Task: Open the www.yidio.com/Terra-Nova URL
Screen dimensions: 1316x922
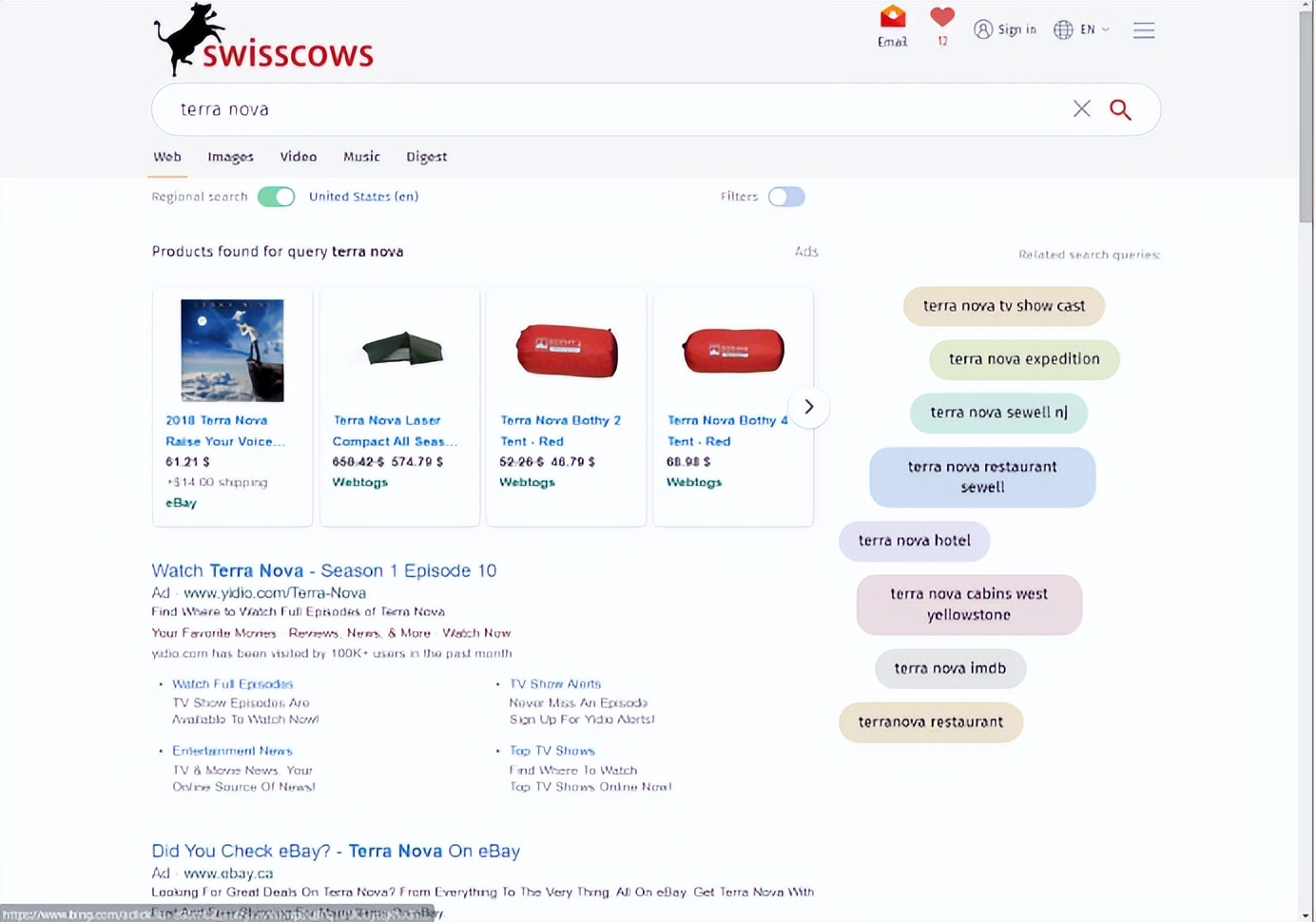Action: [274, 593]
